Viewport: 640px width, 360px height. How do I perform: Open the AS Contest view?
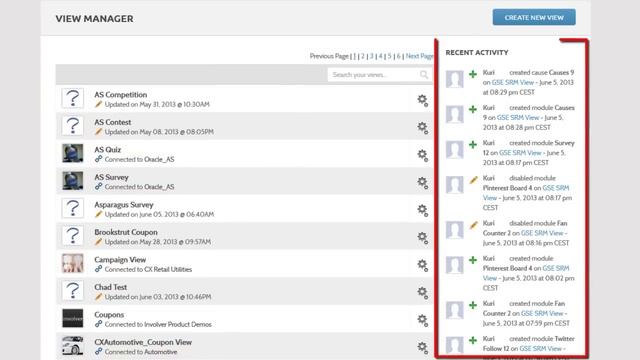point(113,122)
